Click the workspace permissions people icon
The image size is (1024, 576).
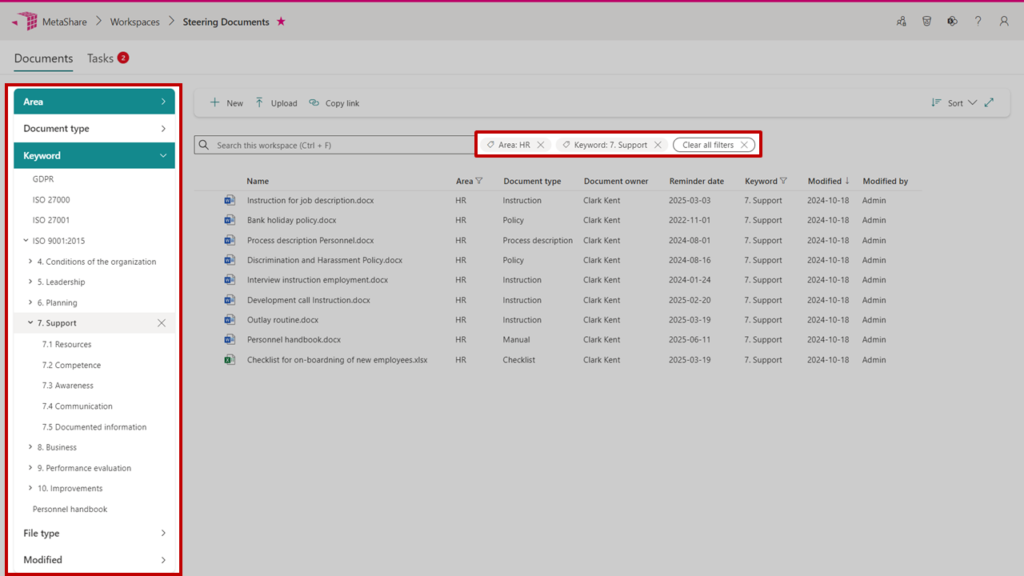[901, 21]
